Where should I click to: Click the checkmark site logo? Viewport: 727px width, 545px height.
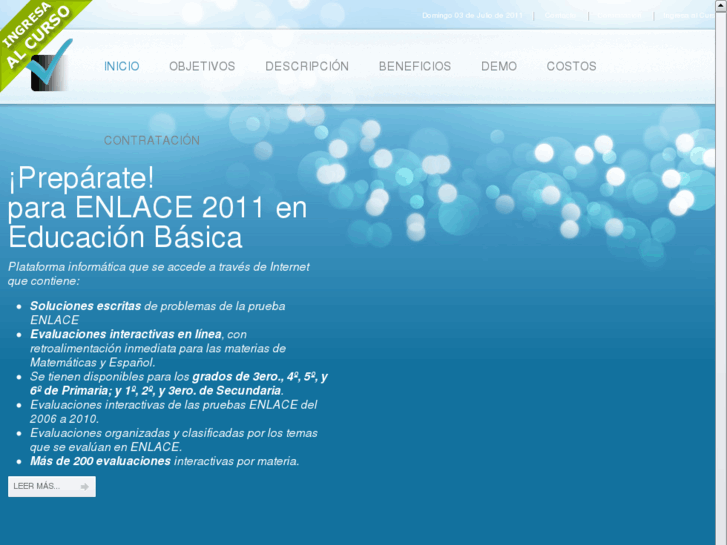50,65
